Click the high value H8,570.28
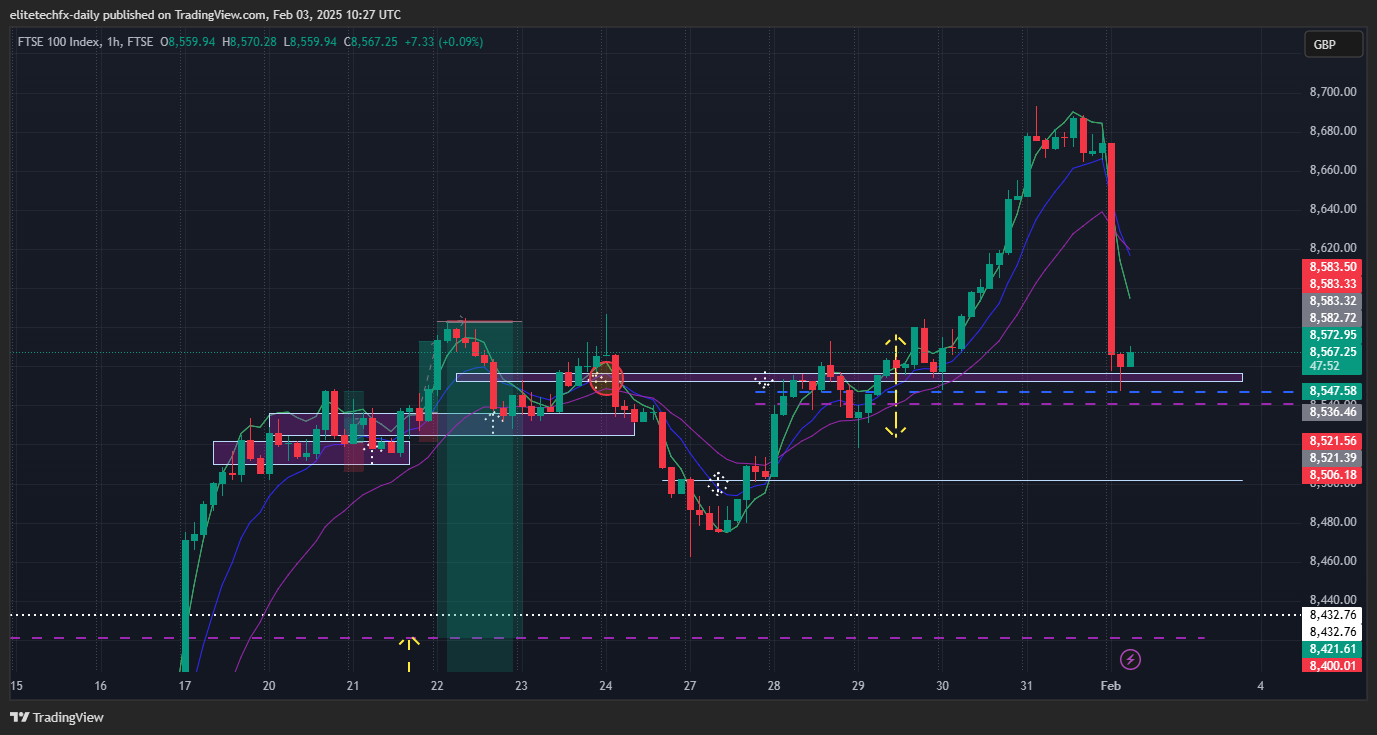This screenshot has height=735, width=1377. [250, 42]
